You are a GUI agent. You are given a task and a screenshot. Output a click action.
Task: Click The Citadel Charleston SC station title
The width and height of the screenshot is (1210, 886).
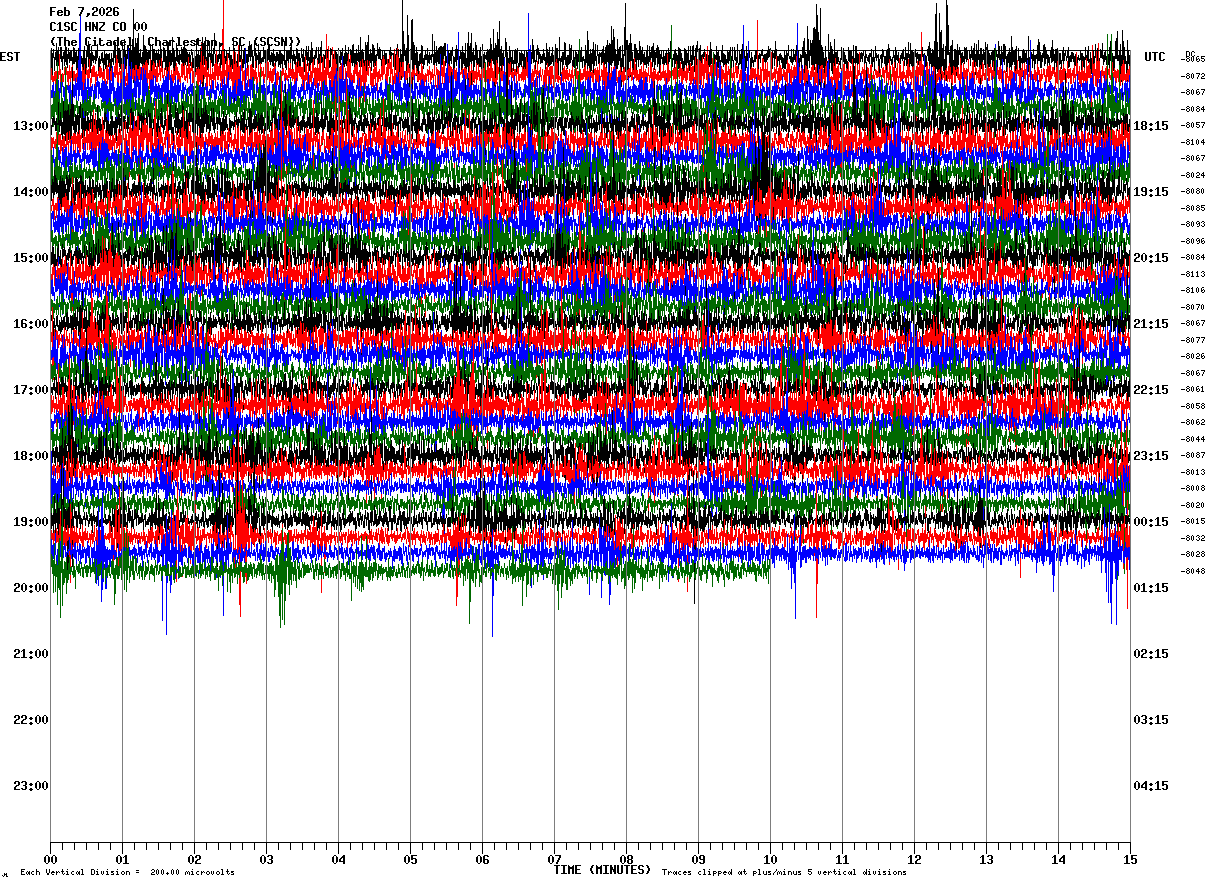[175, 42]
